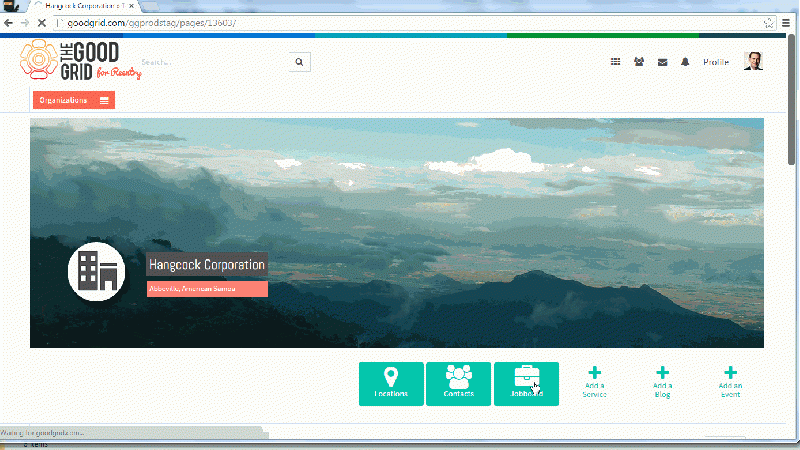800x450 pixels.
Task: Click the browser address bar
Action: pos(408,23)
